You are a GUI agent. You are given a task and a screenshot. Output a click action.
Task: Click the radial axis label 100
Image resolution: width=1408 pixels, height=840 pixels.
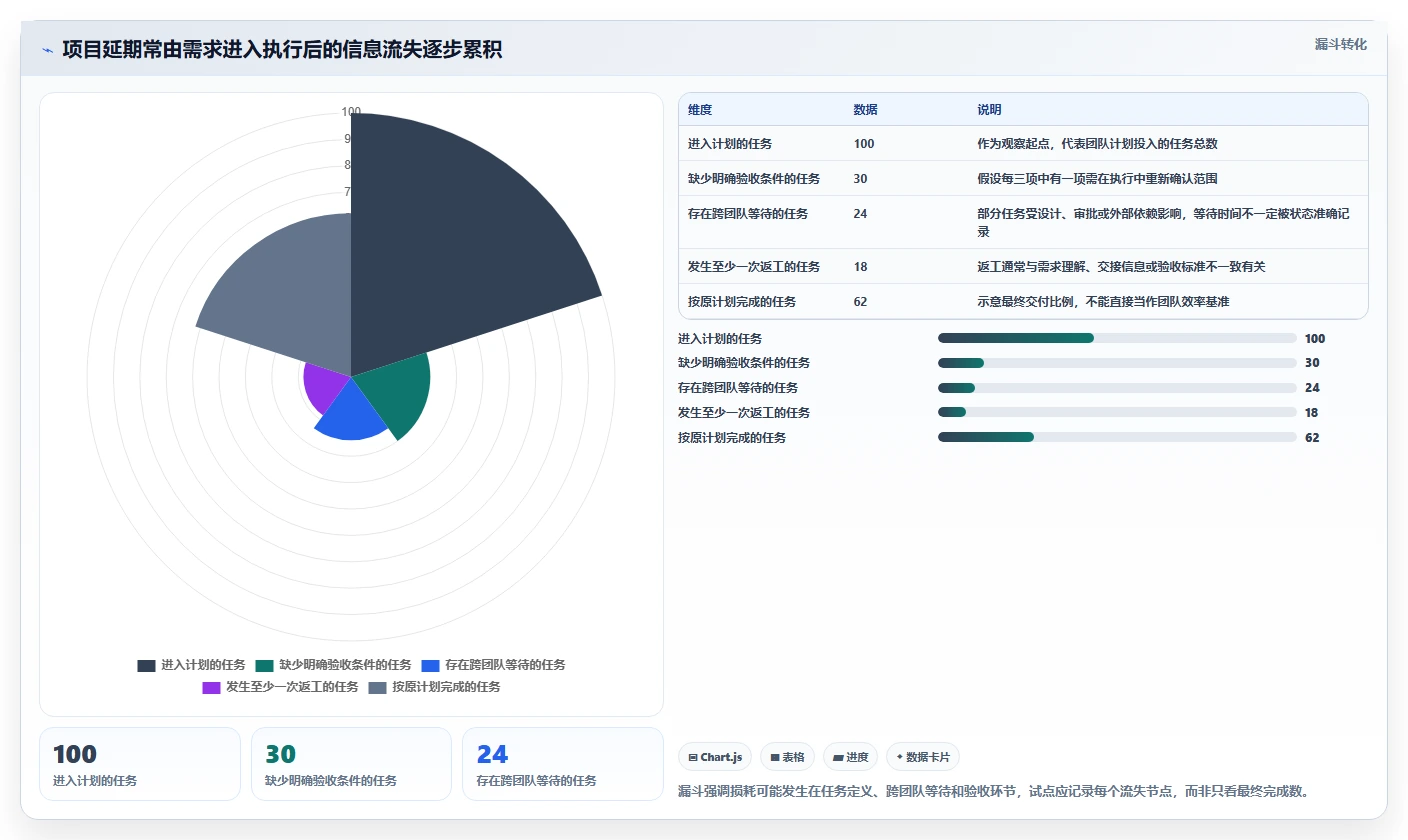351,112
